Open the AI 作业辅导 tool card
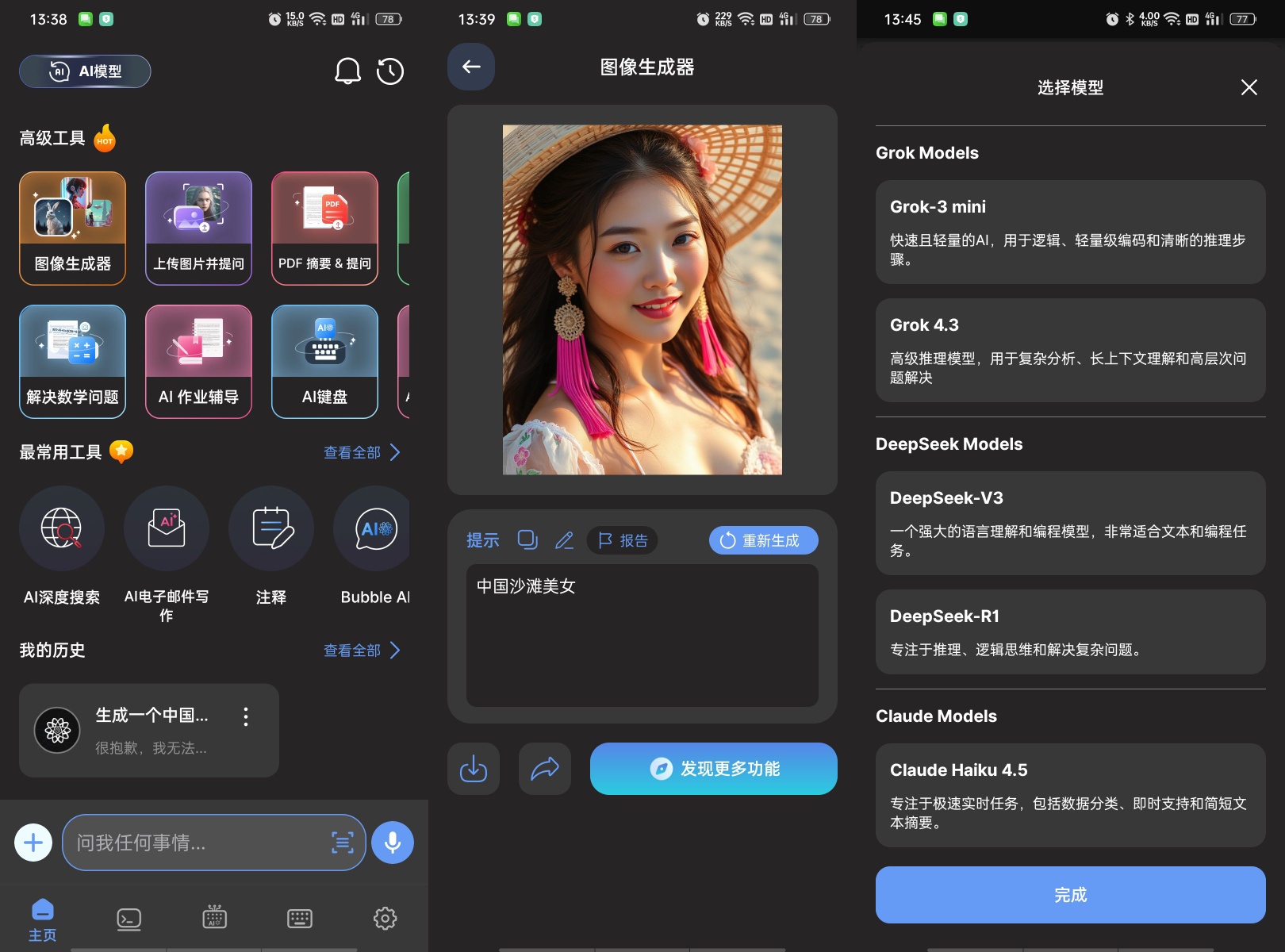The image size is (1285, 952). pos(198,361)
